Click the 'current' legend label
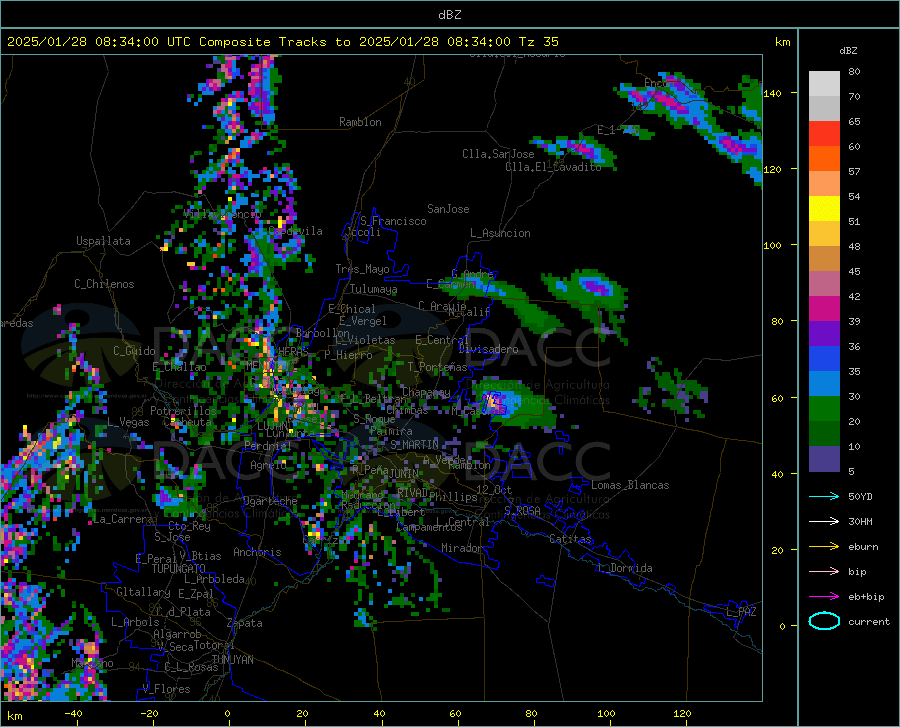This screenshot has width=900, height=727. (x=869, y=621)
